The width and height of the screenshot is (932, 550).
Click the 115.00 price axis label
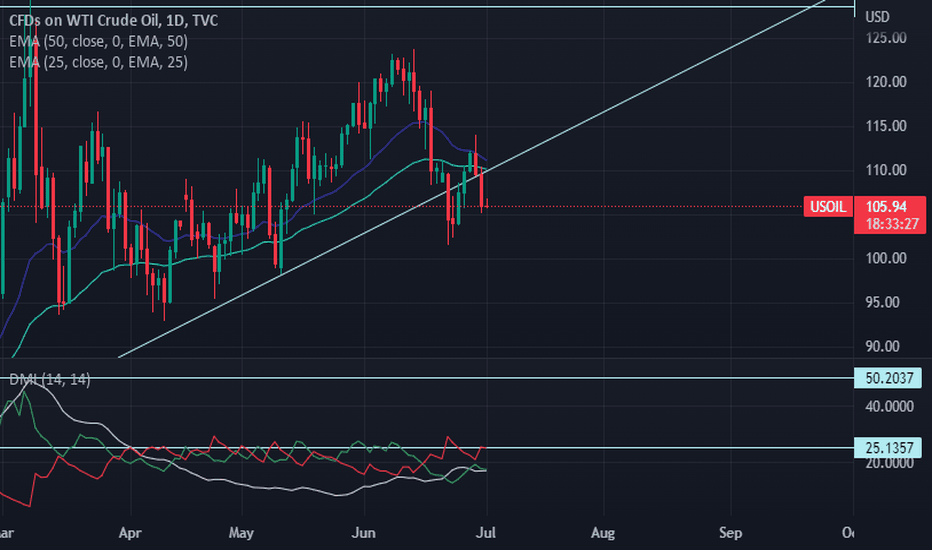(x=886, y=126)
